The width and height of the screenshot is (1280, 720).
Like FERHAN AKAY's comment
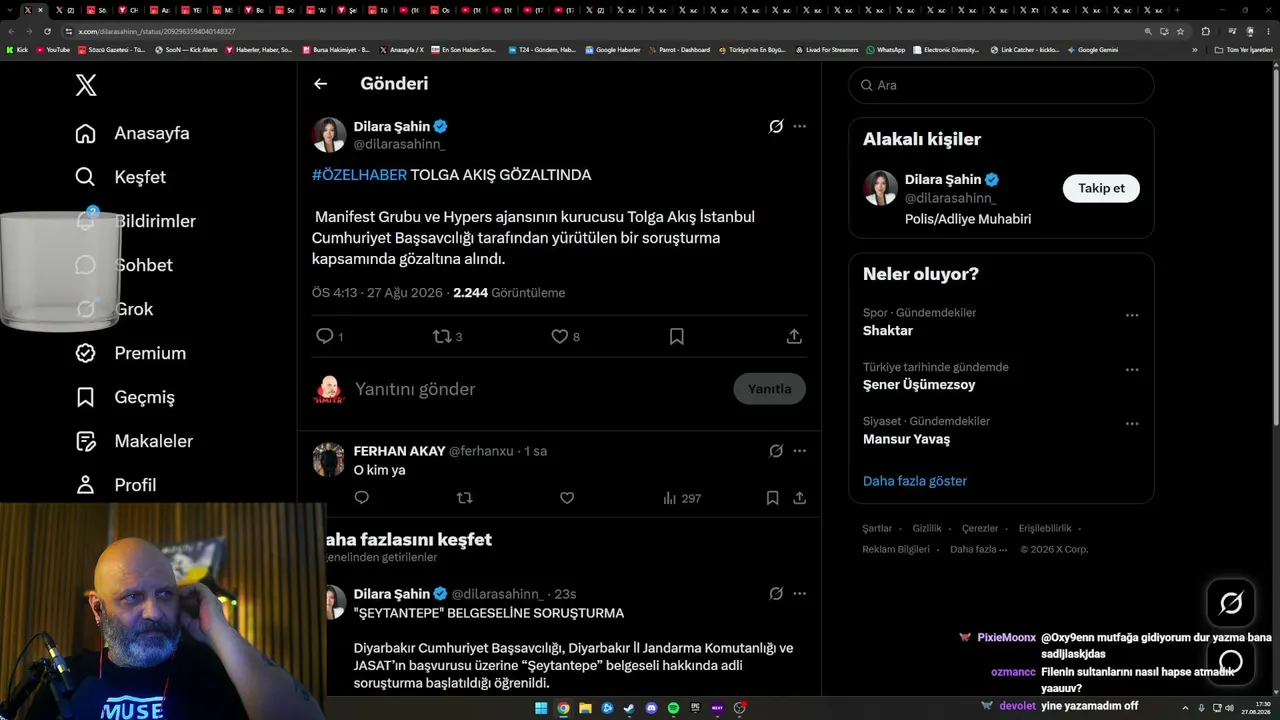pyautogui.click(x=567, y=497)
